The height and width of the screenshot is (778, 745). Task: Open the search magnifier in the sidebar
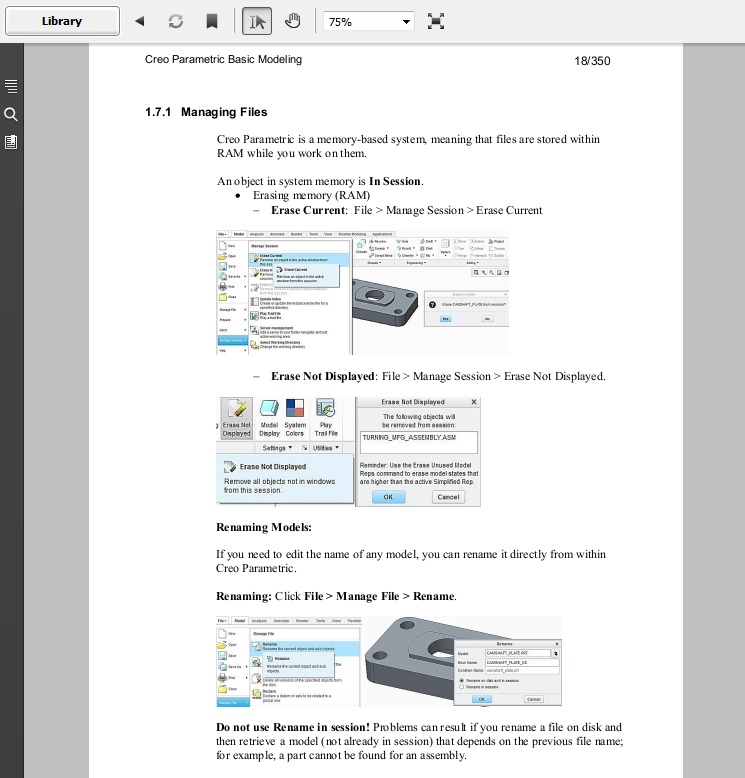click(x=11, y=115)
